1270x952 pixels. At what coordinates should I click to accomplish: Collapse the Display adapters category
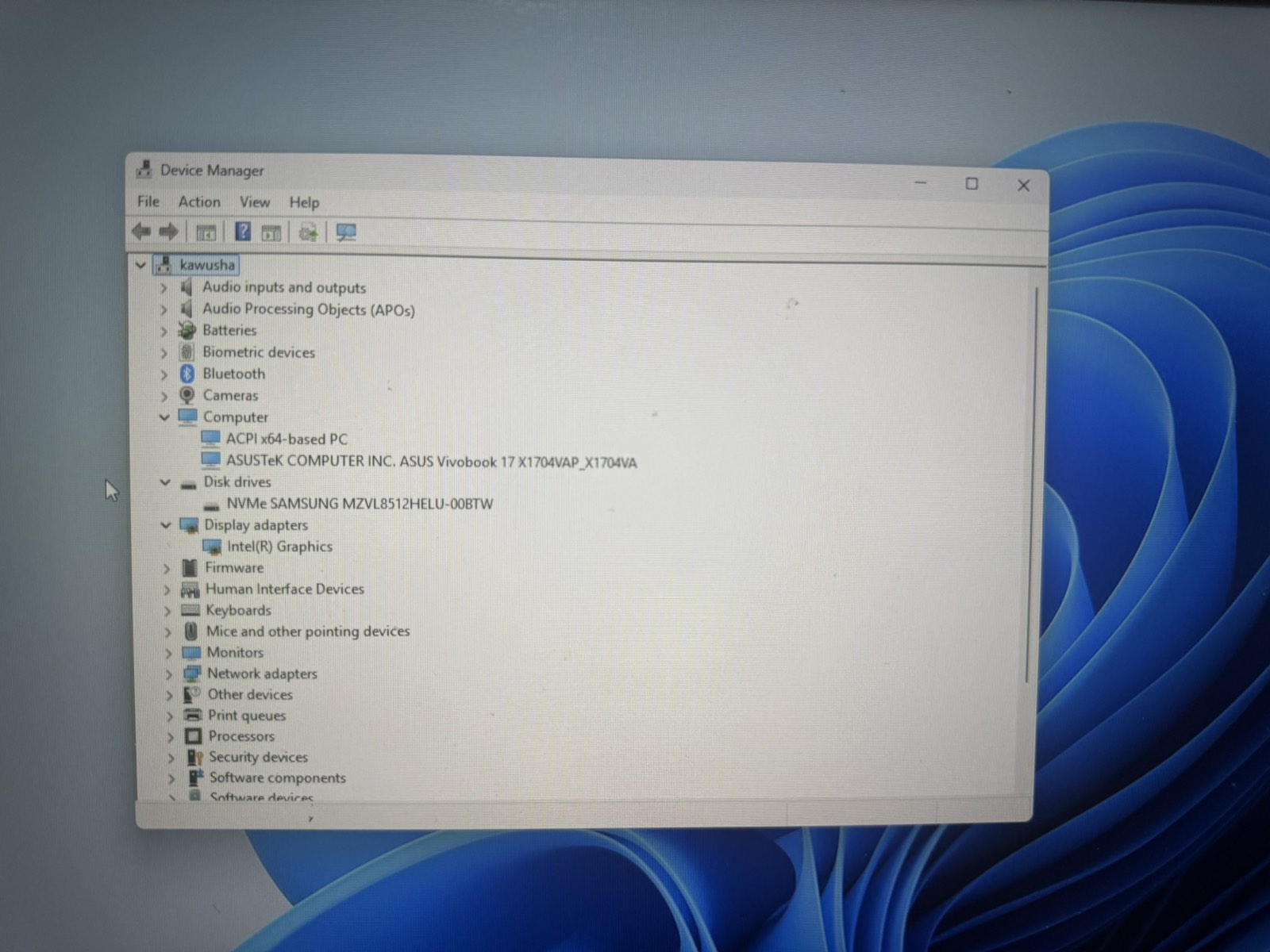click(x=166, y=524)
